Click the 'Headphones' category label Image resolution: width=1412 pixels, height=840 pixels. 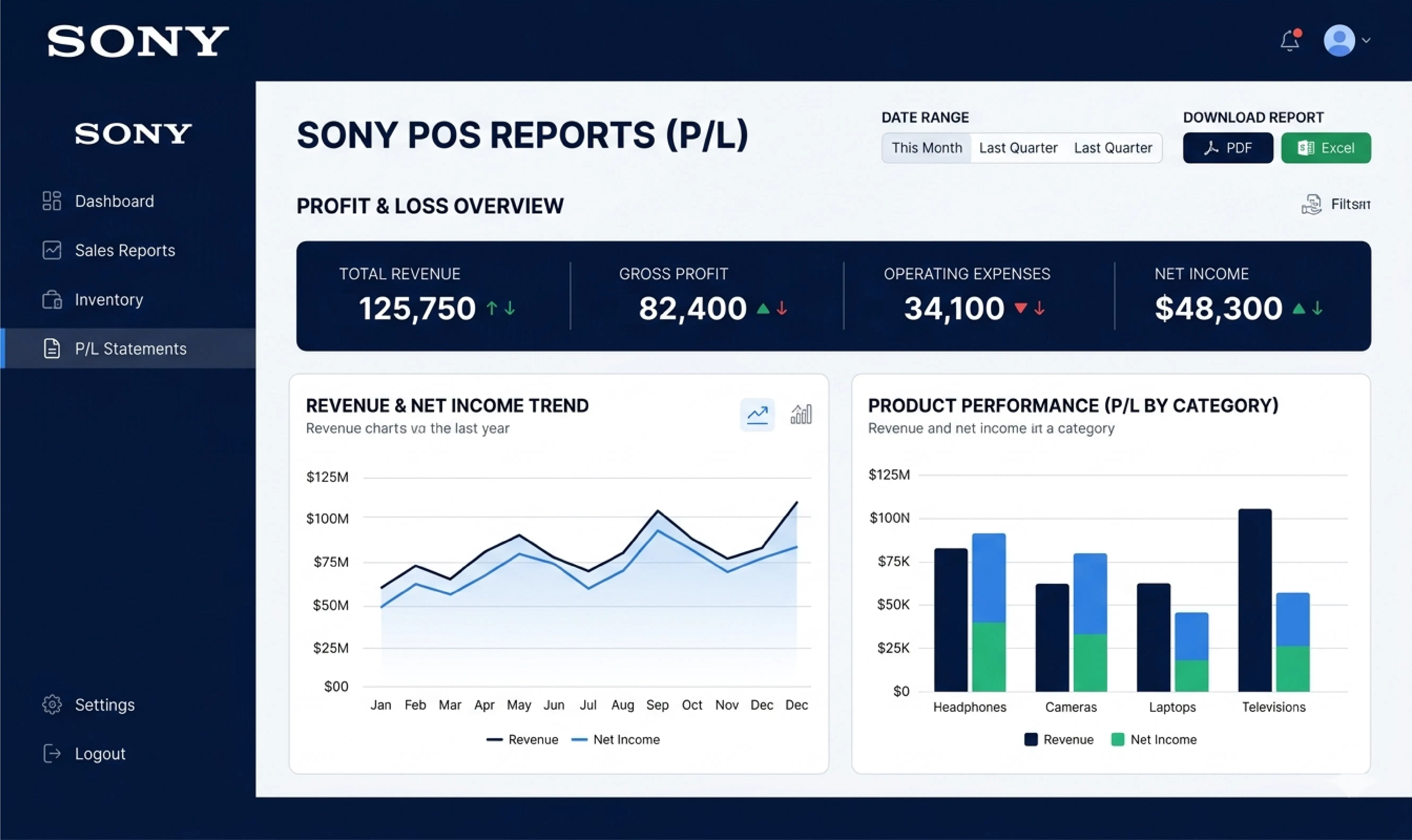[970, 708]
